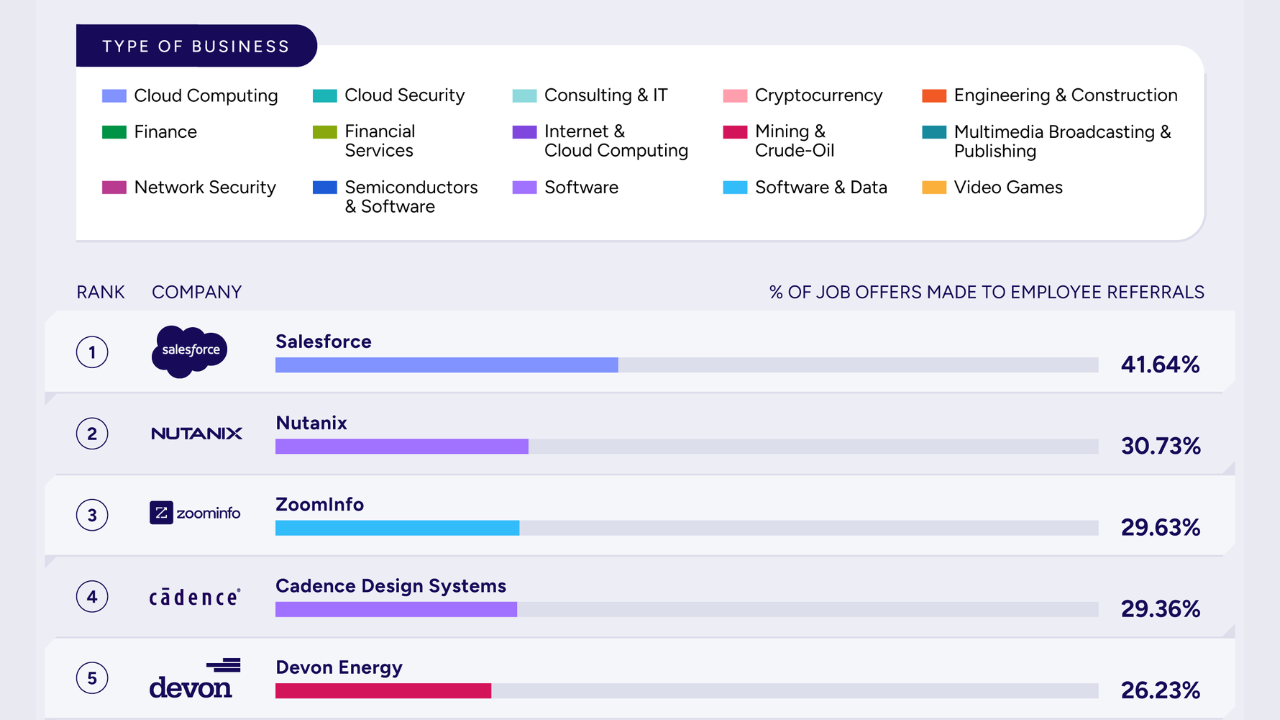
Task: Click the Cadence logo
Action: (194, 597)
